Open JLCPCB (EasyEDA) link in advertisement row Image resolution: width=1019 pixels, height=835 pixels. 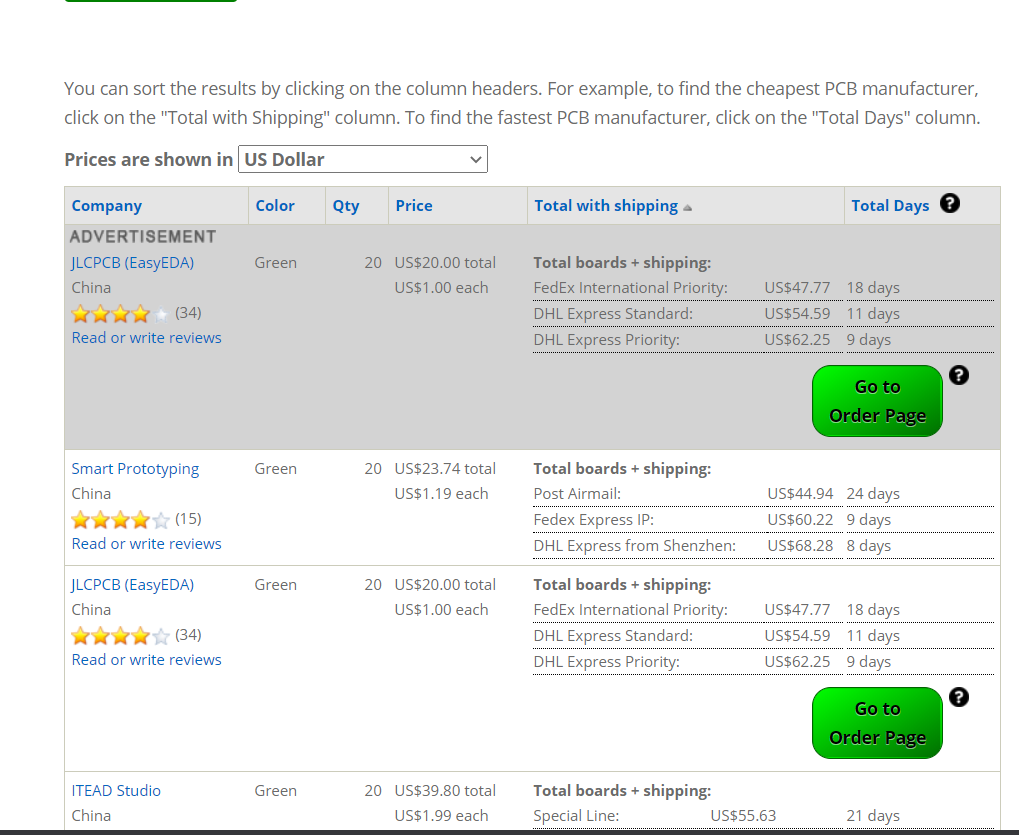(x=133, y=263)
